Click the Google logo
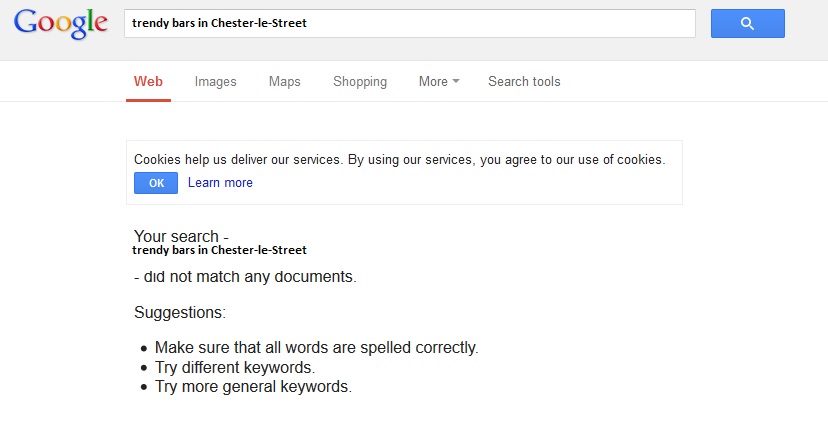The image size is (828, 430). [x=61, y=24]
